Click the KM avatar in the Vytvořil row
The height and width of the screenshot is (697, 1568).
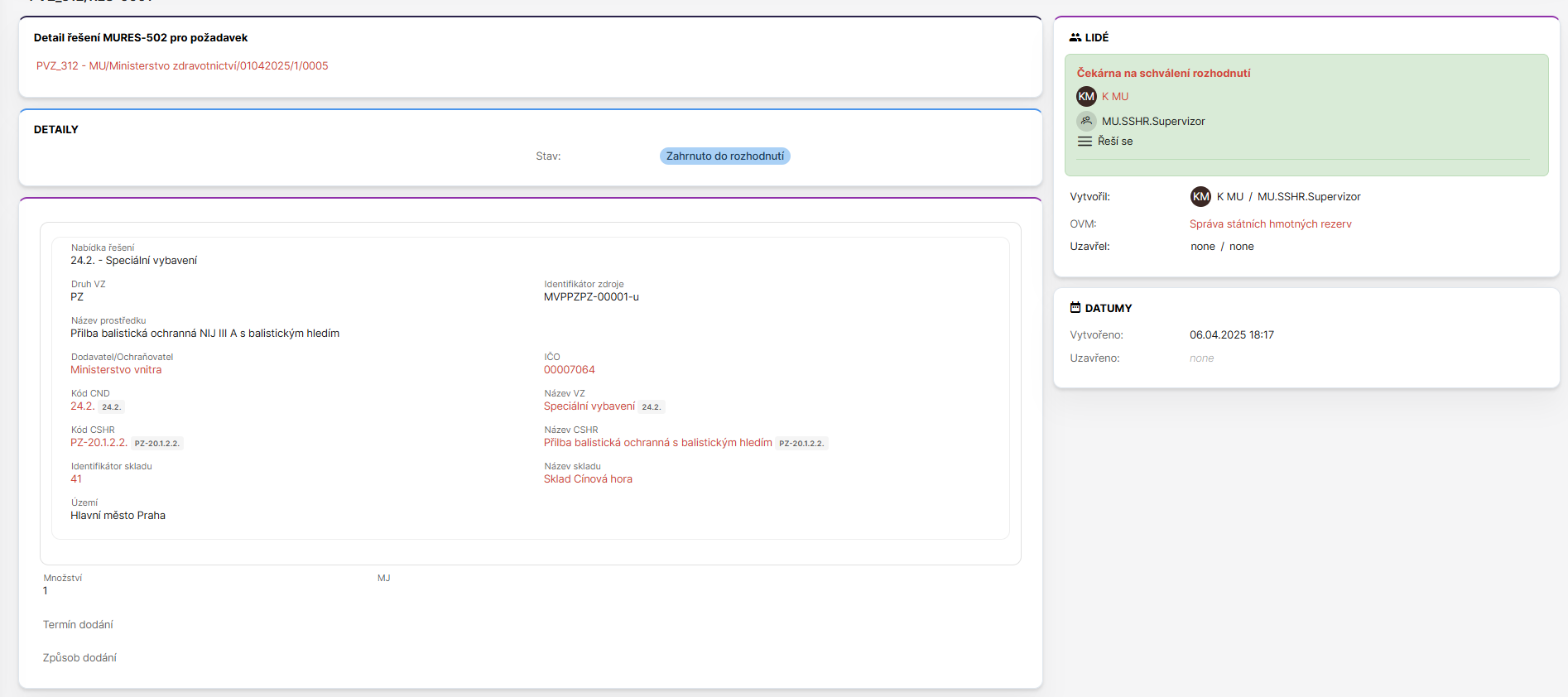pyautogui.click(x=1200, y=197)
